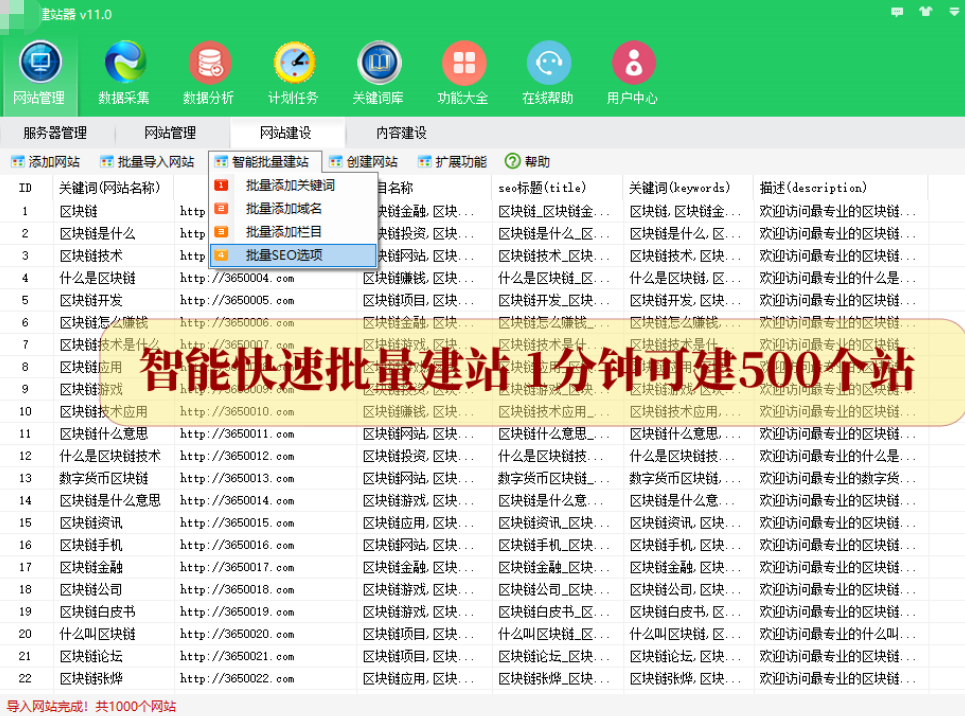Open the 数据采集 module icon

[x=124, y=63]
